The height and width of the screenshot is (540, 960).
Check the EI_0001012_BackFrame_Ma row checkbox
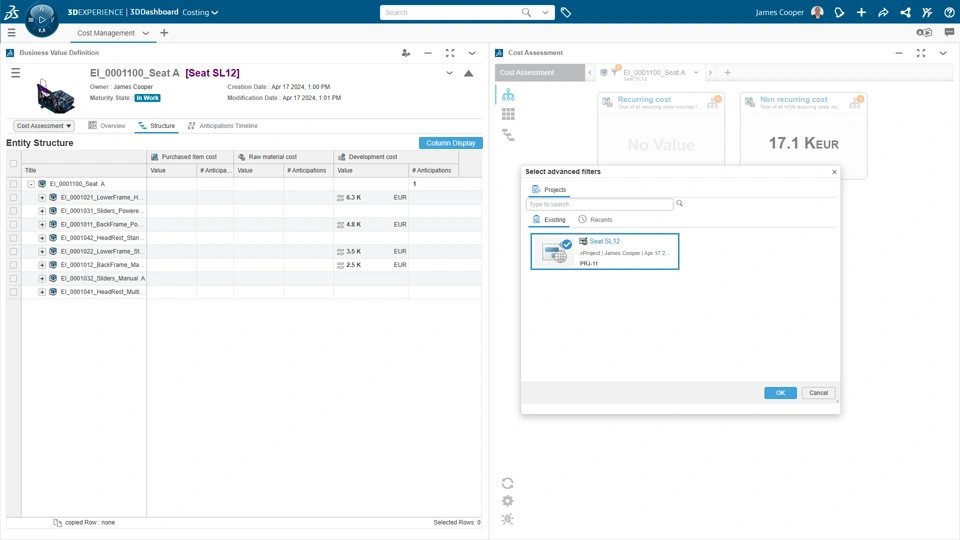click(13, 264)
